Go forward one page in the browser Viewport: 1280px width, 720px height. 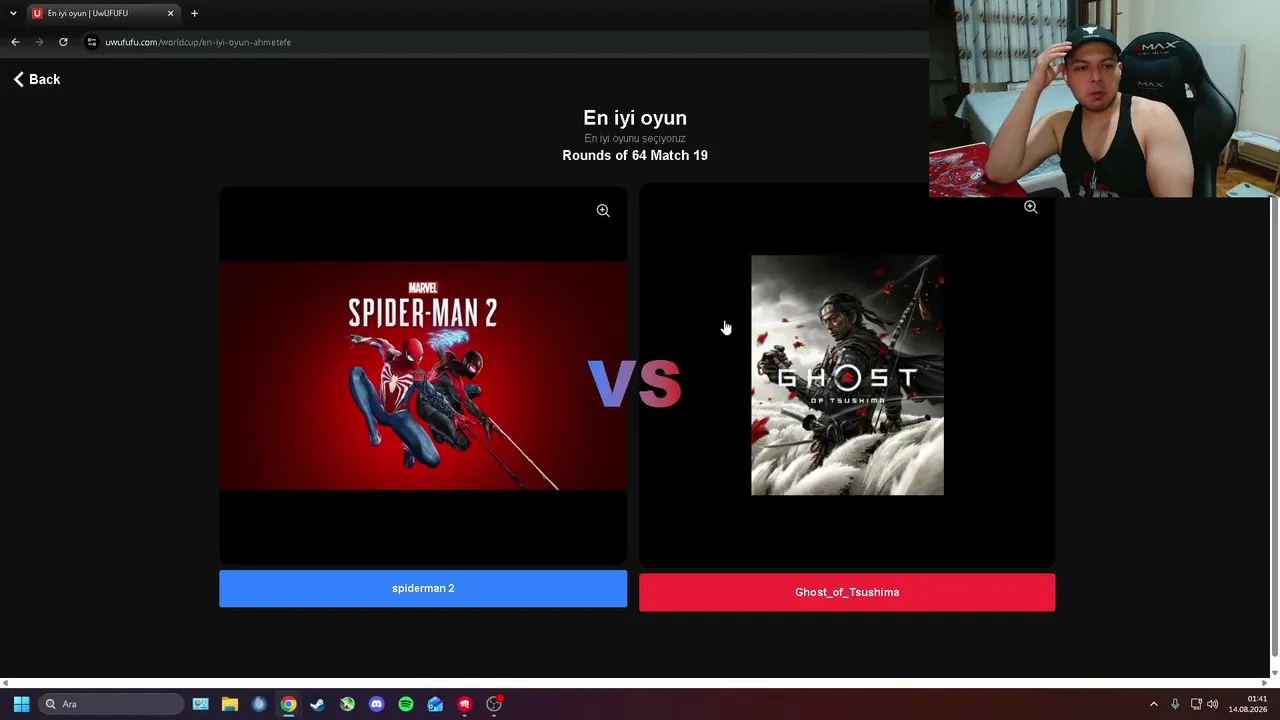39,42
